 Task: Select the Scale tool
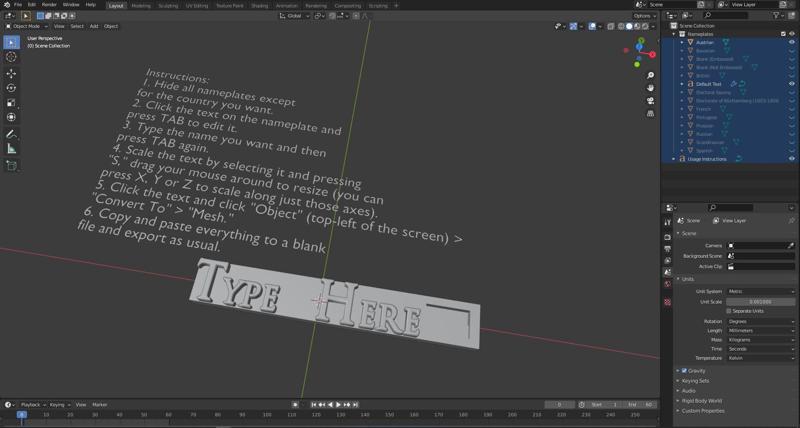(x=11, y=103)
